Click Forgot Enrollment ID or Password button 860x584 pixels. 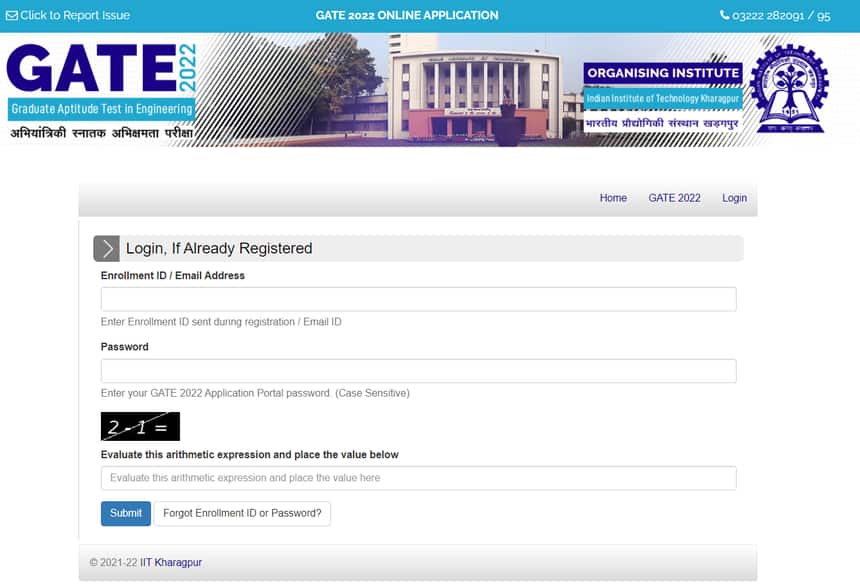tap(242, 513)
